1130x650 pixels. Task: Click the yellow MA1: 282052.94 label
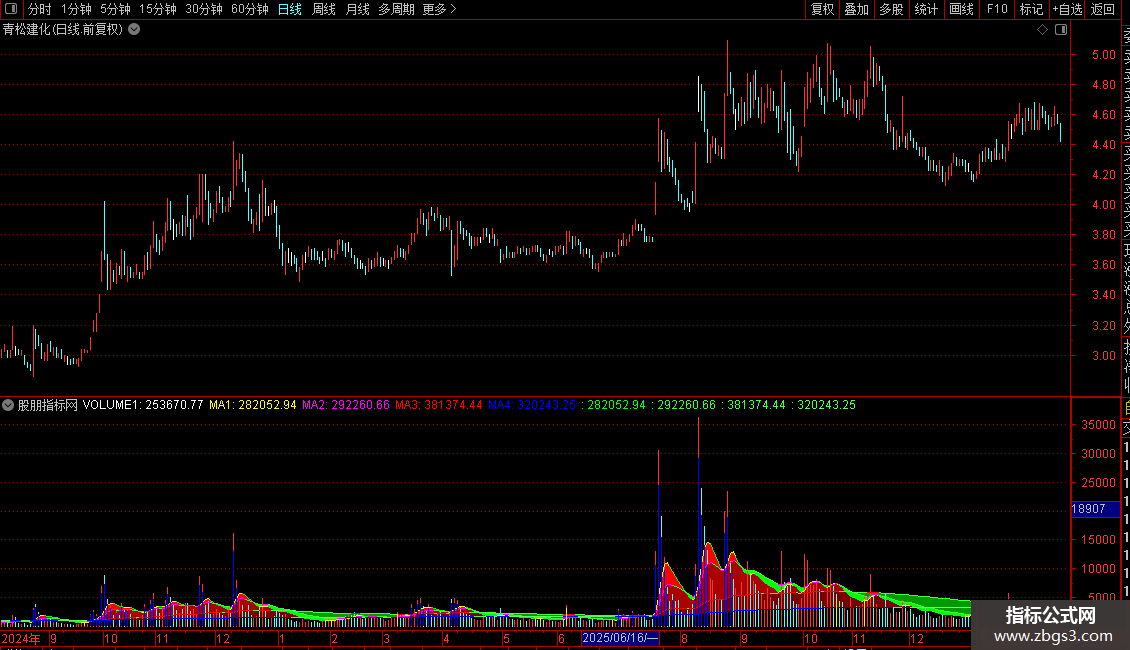[x=253, y=405]
